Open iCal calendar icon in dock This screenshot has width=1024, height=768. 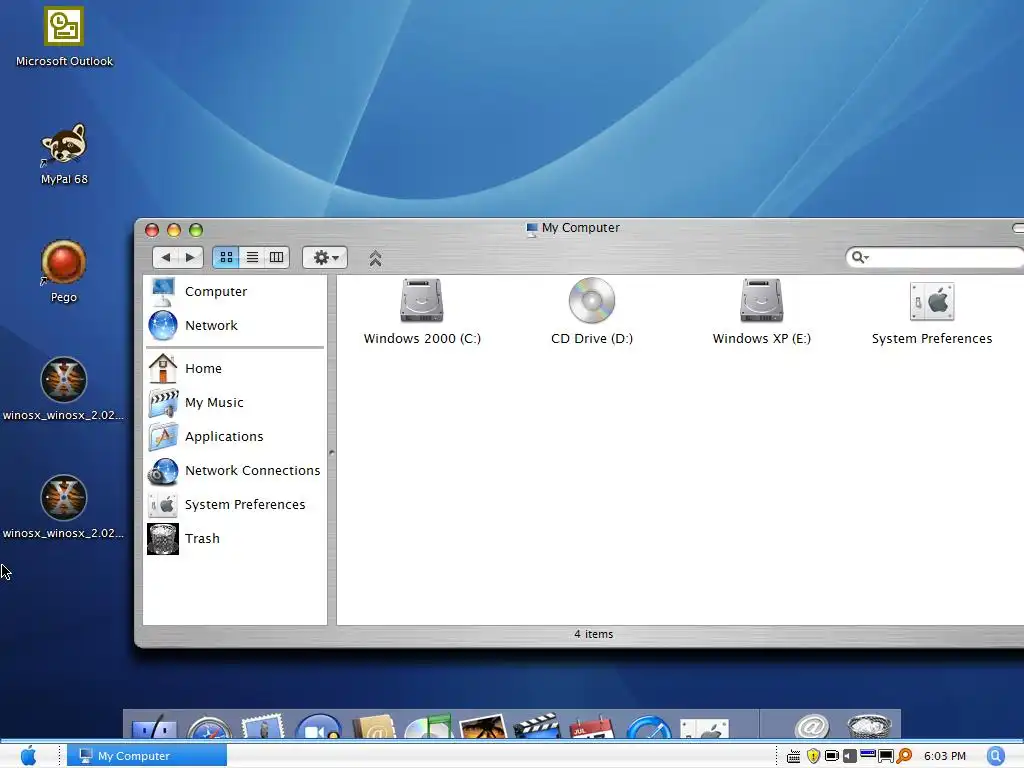[592, 727]
